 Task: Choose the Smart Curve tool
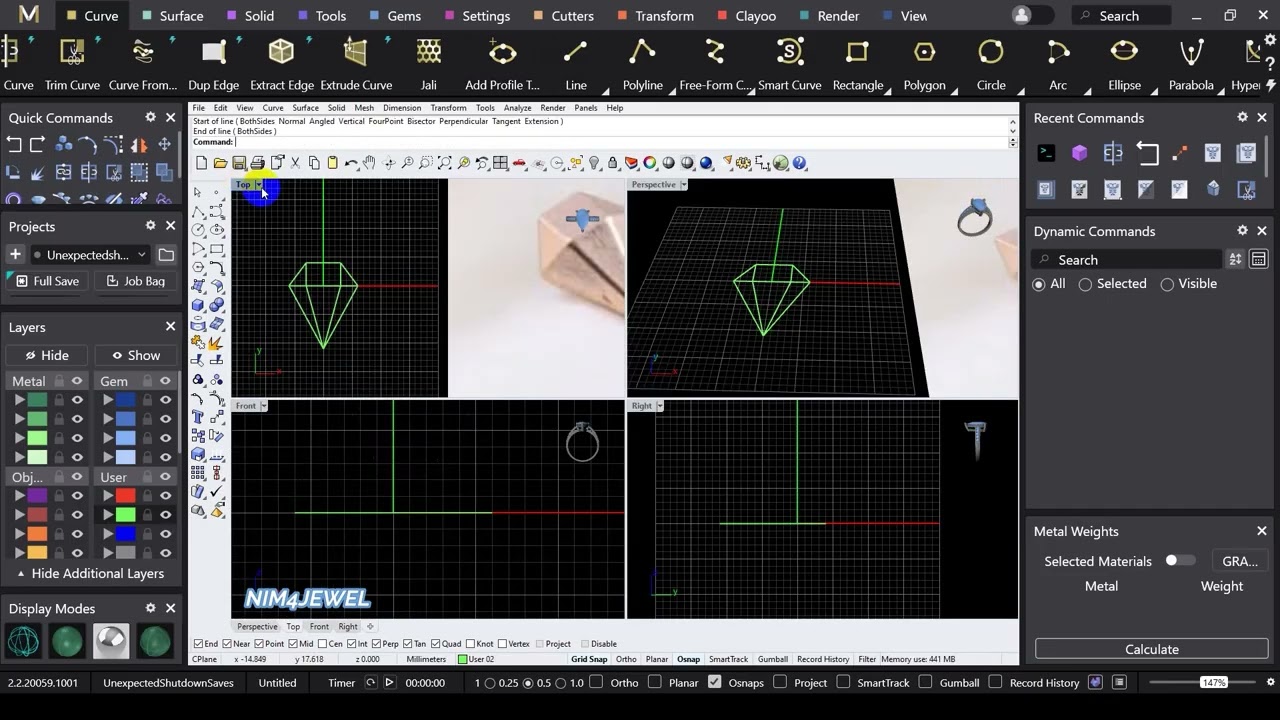click(x=789, y=64)
